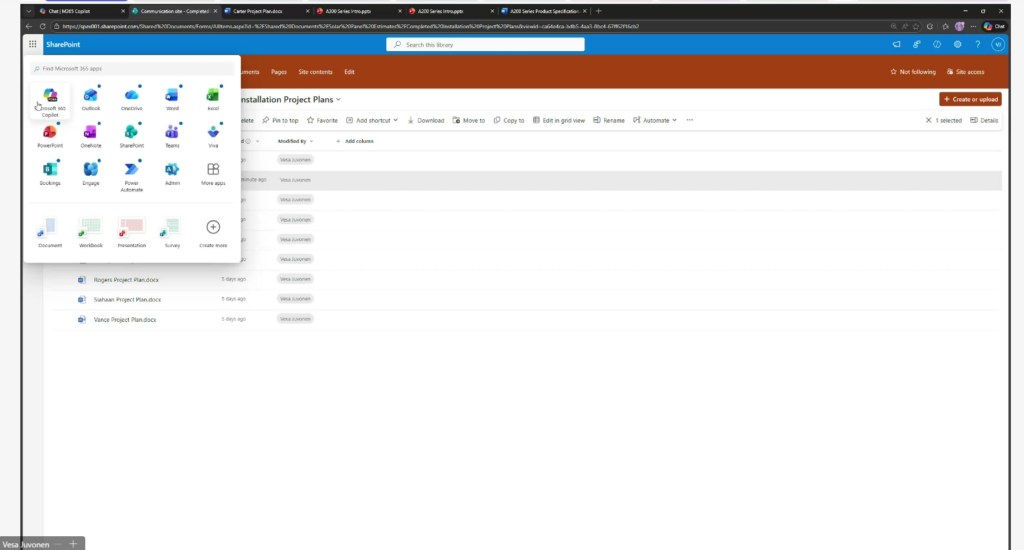Viewport: 1024px width, 550px height.
Task: Switch to the Carter Project Plan.docx browser tab
Action: click(258, 10)
